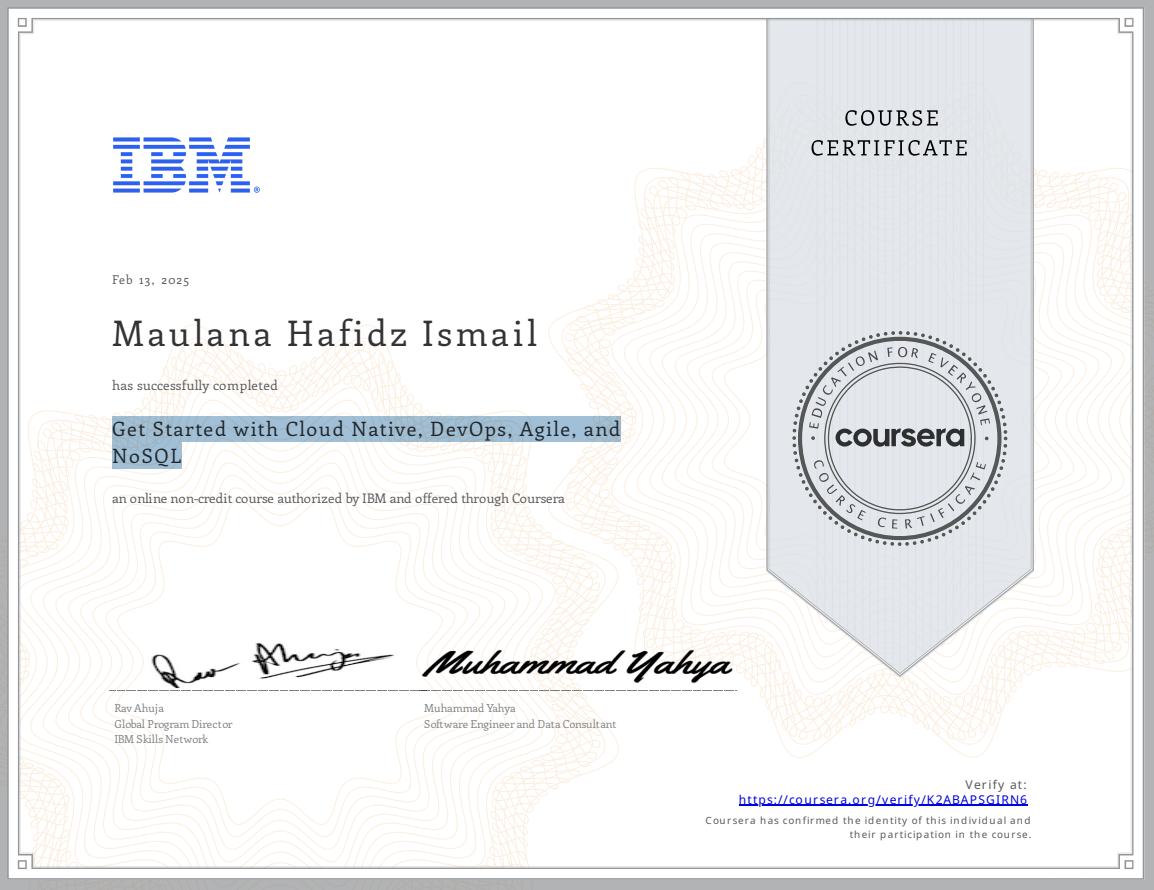1154x890 pixels.
Task: Click 'Global Program Director' title
Action: coord(173,724)
